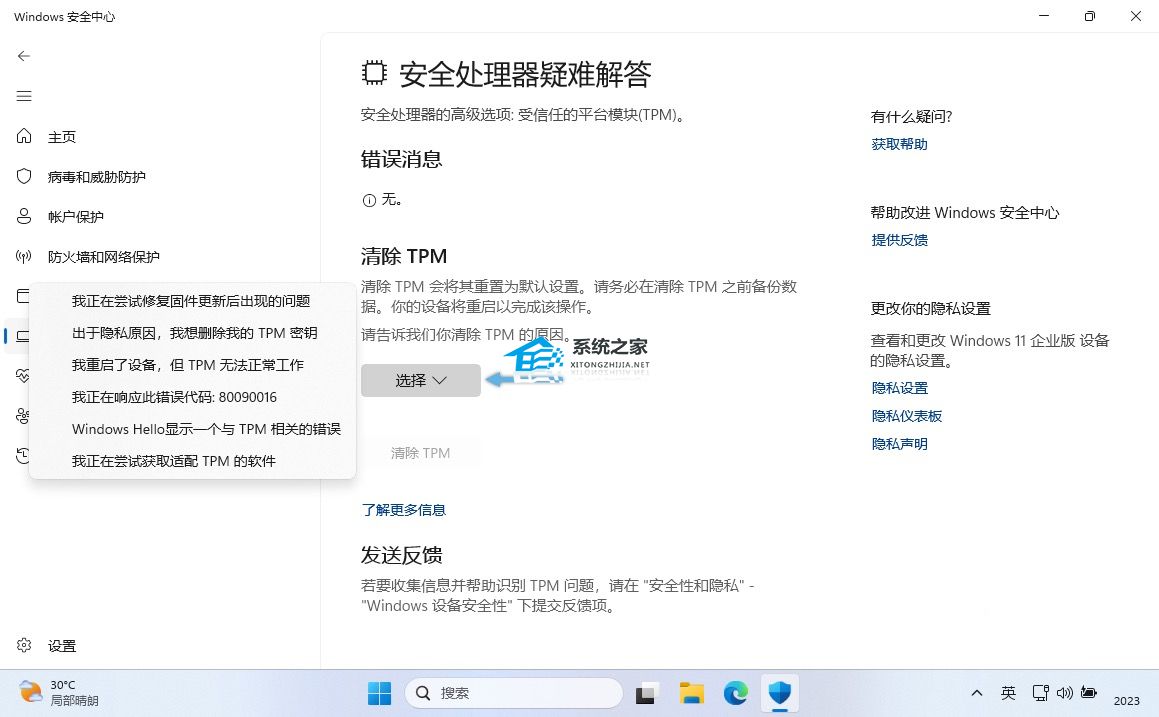Launch Microsoft Edge from the taskbar
The height and width of the screenshot is (717, 1159).
click(735, 692)
